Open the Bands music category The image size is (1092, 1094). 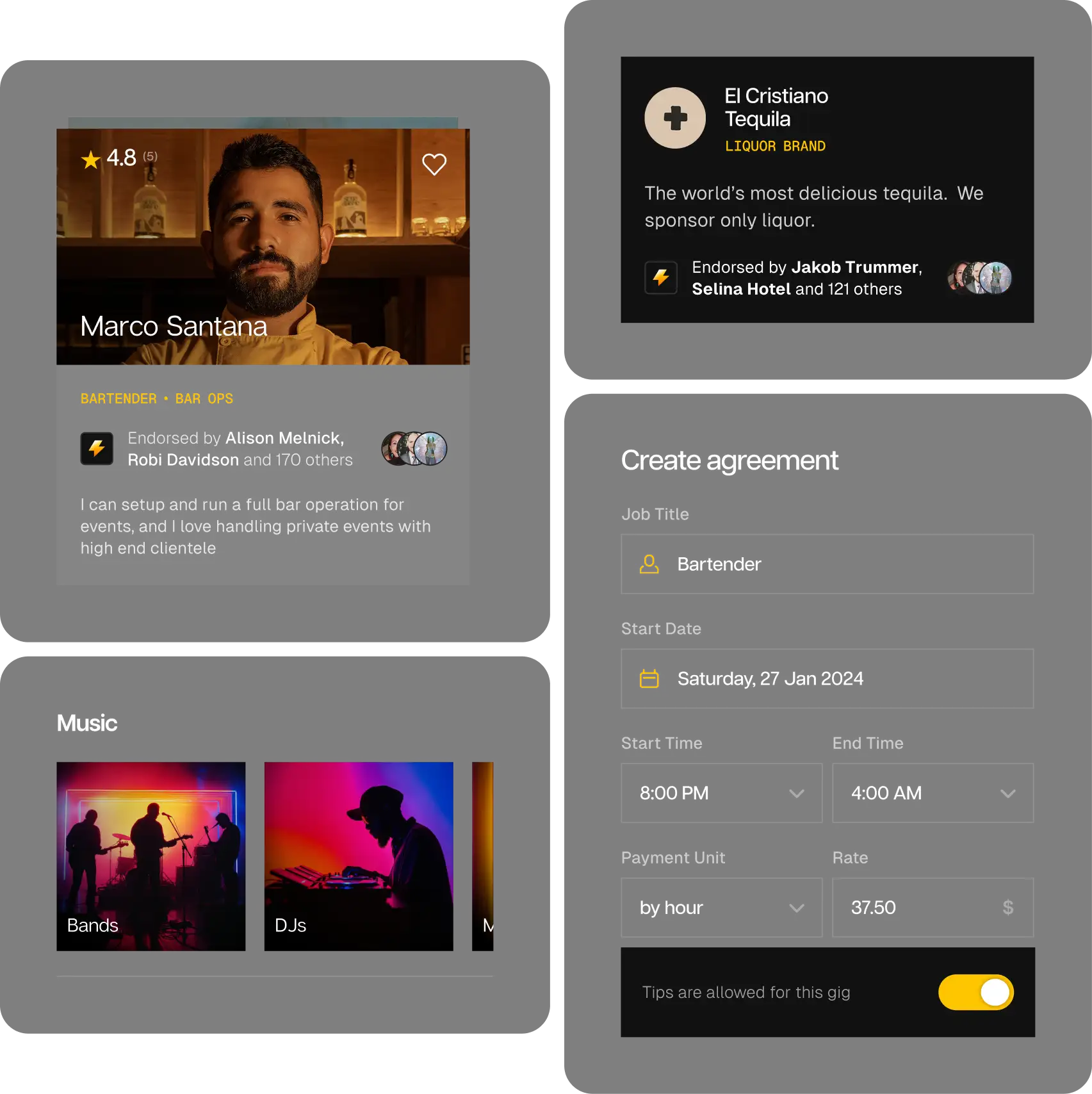[x=151, y=856]
